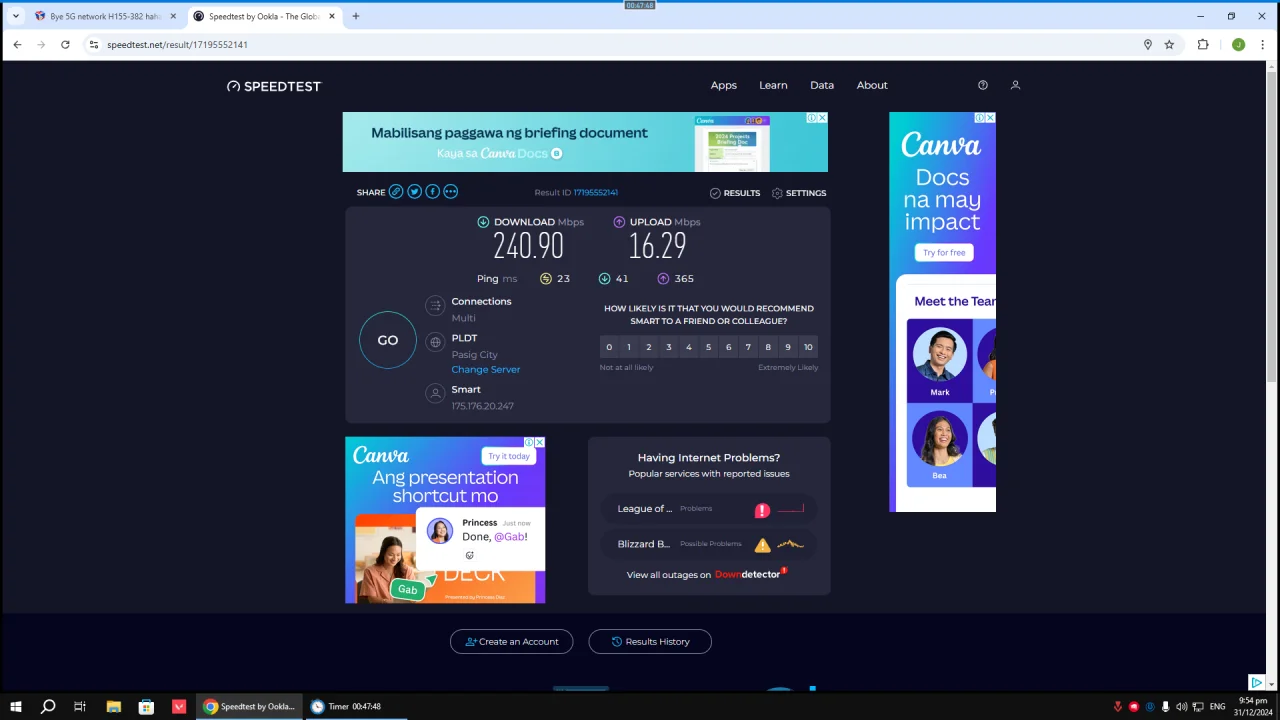Open a new browser tab
Viewport: 1280px width, 720px height.
(355, 16)
